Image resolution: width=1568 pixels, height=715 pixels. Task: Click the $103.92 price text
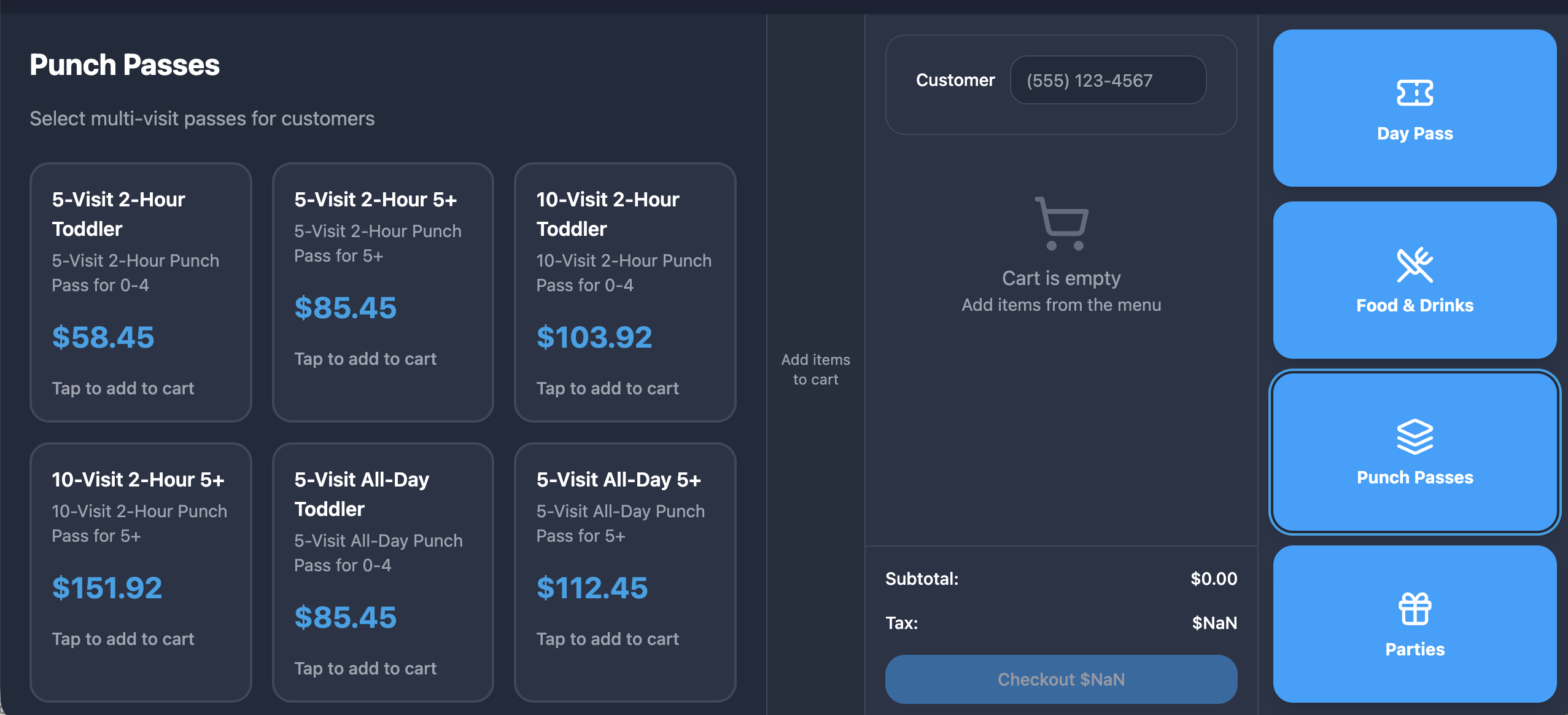(594, 337)
